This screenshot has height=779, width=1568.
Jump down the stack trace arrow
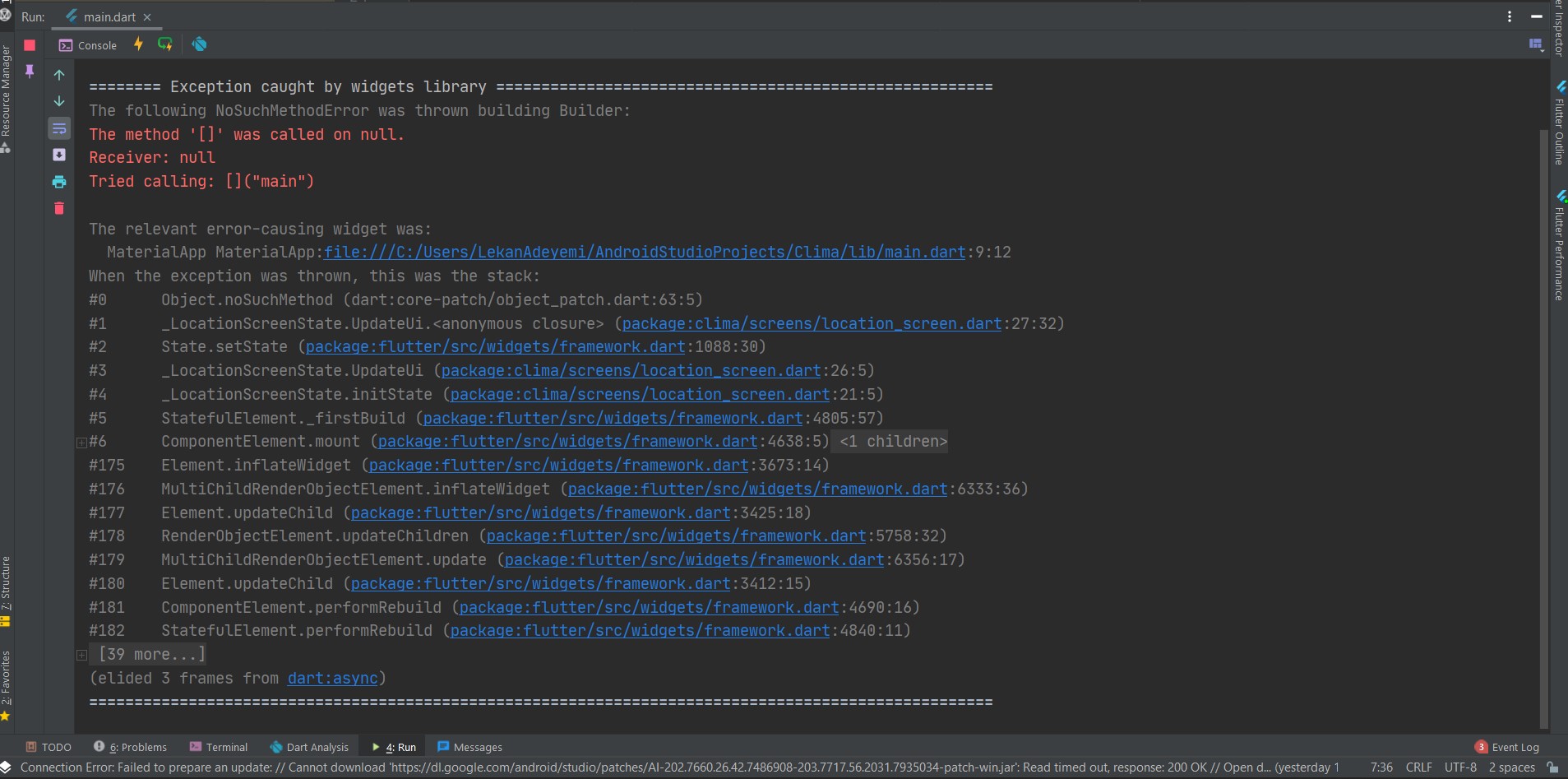(59, 101)
